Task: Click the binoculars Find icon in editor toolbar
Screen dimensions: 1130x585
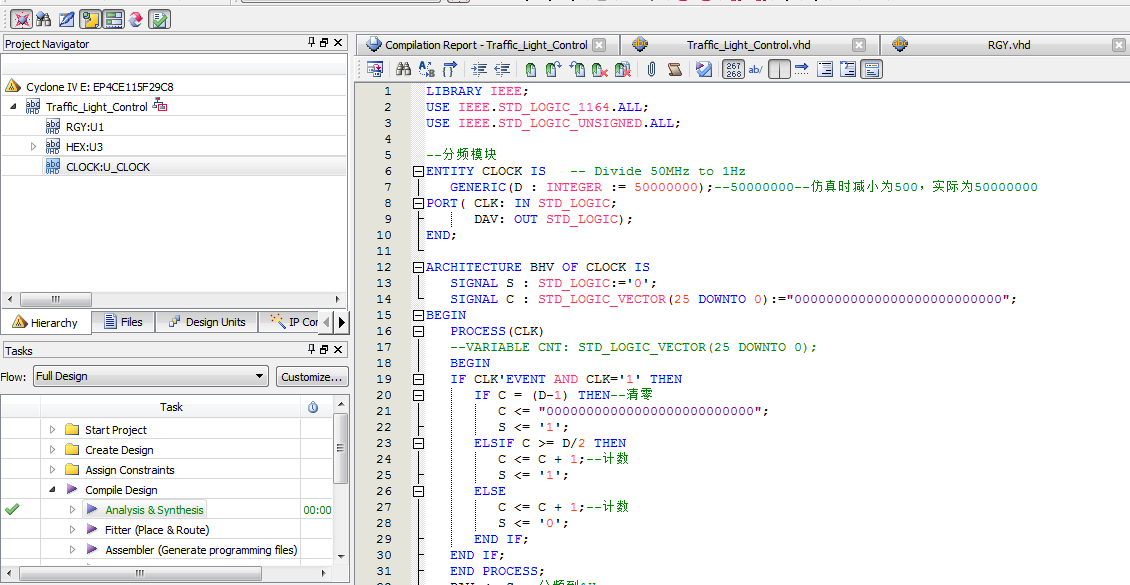Action: pyautogui.click(x=404, y=69)
